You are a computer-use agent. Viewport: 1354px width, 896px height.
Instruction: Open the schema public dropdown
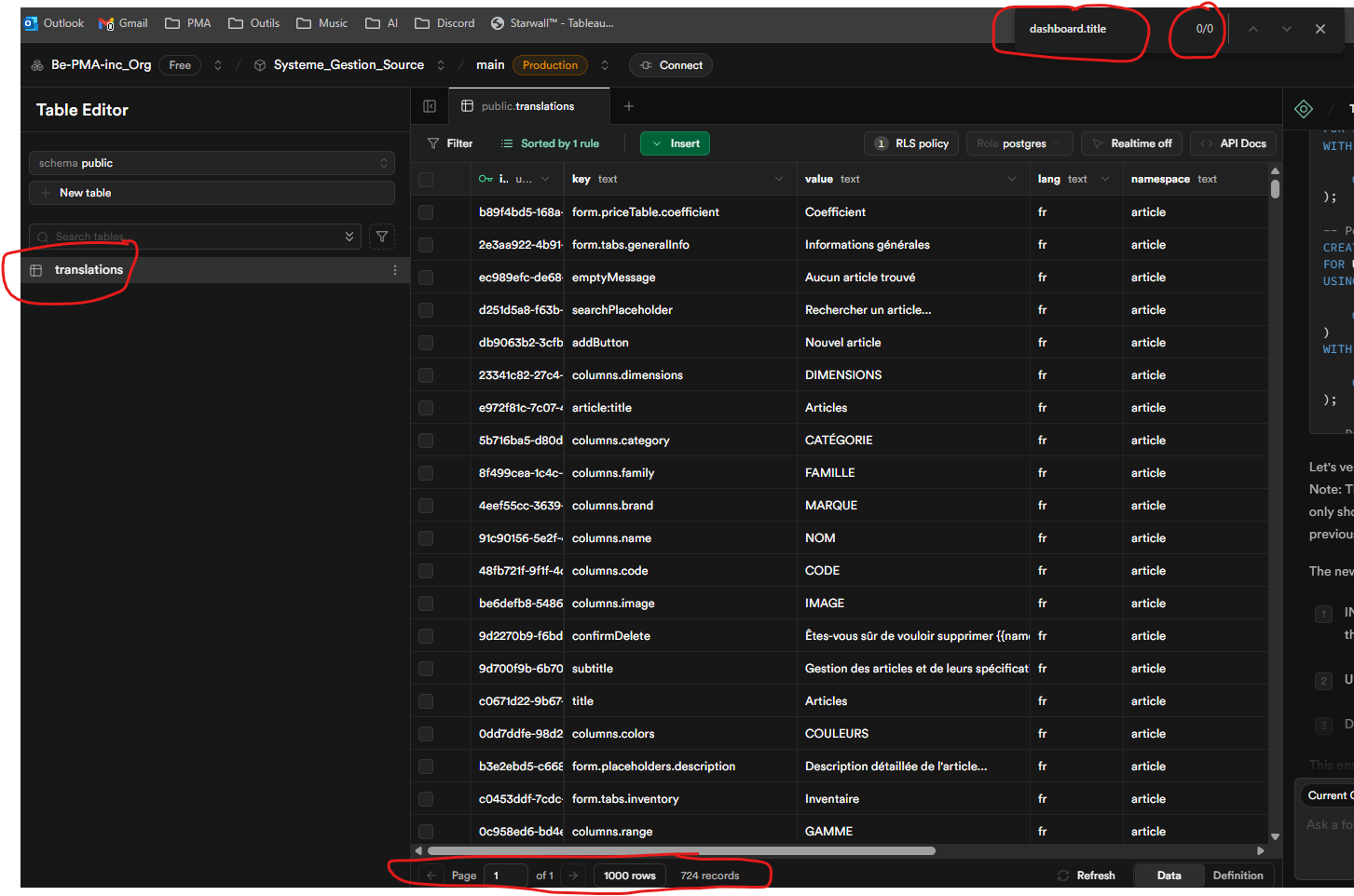[212, 163]
